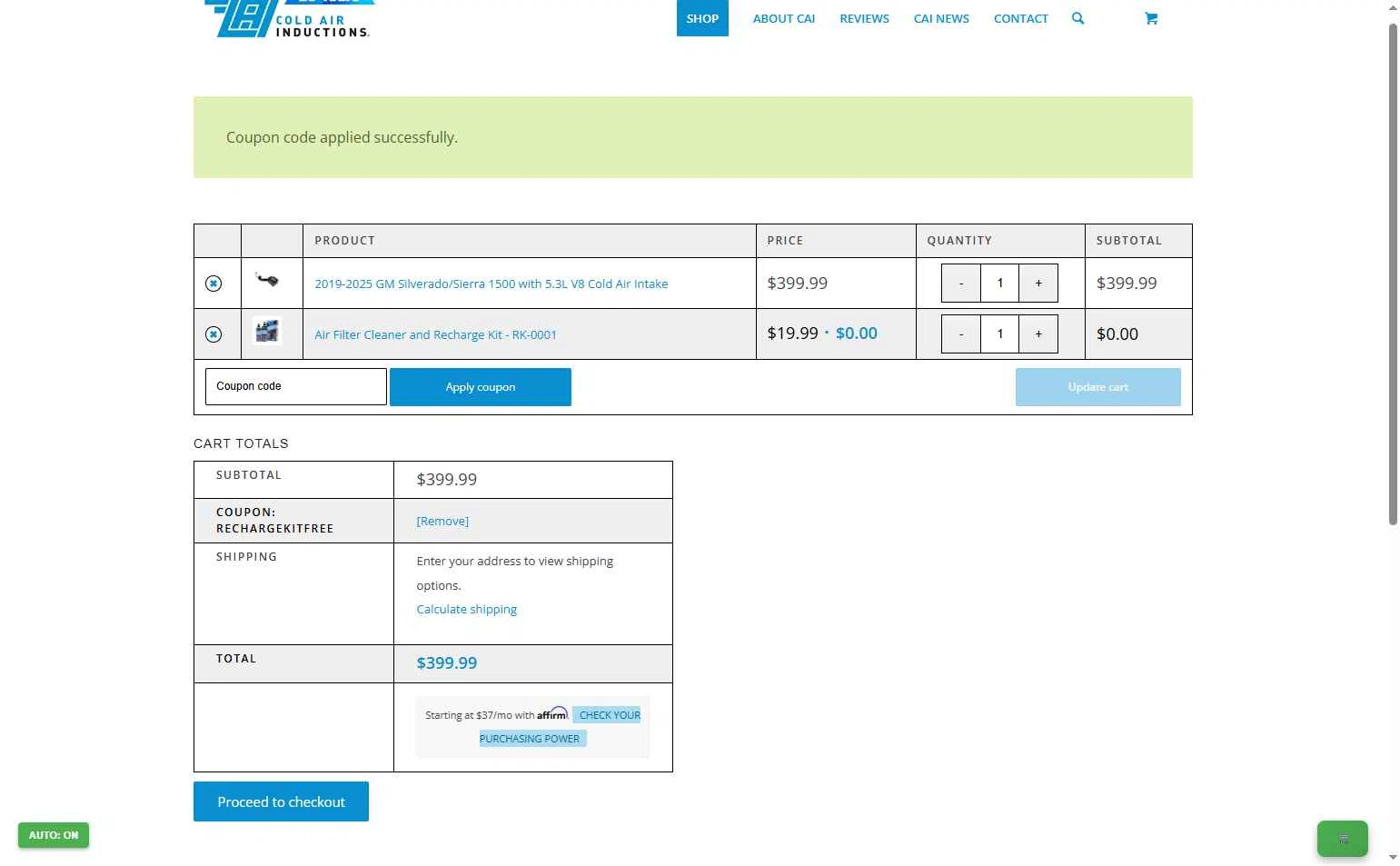Viewport: 1400px width, 866px height.
Task: Click the page vertical scrollbar thumb
Action: click(1393, 274)
